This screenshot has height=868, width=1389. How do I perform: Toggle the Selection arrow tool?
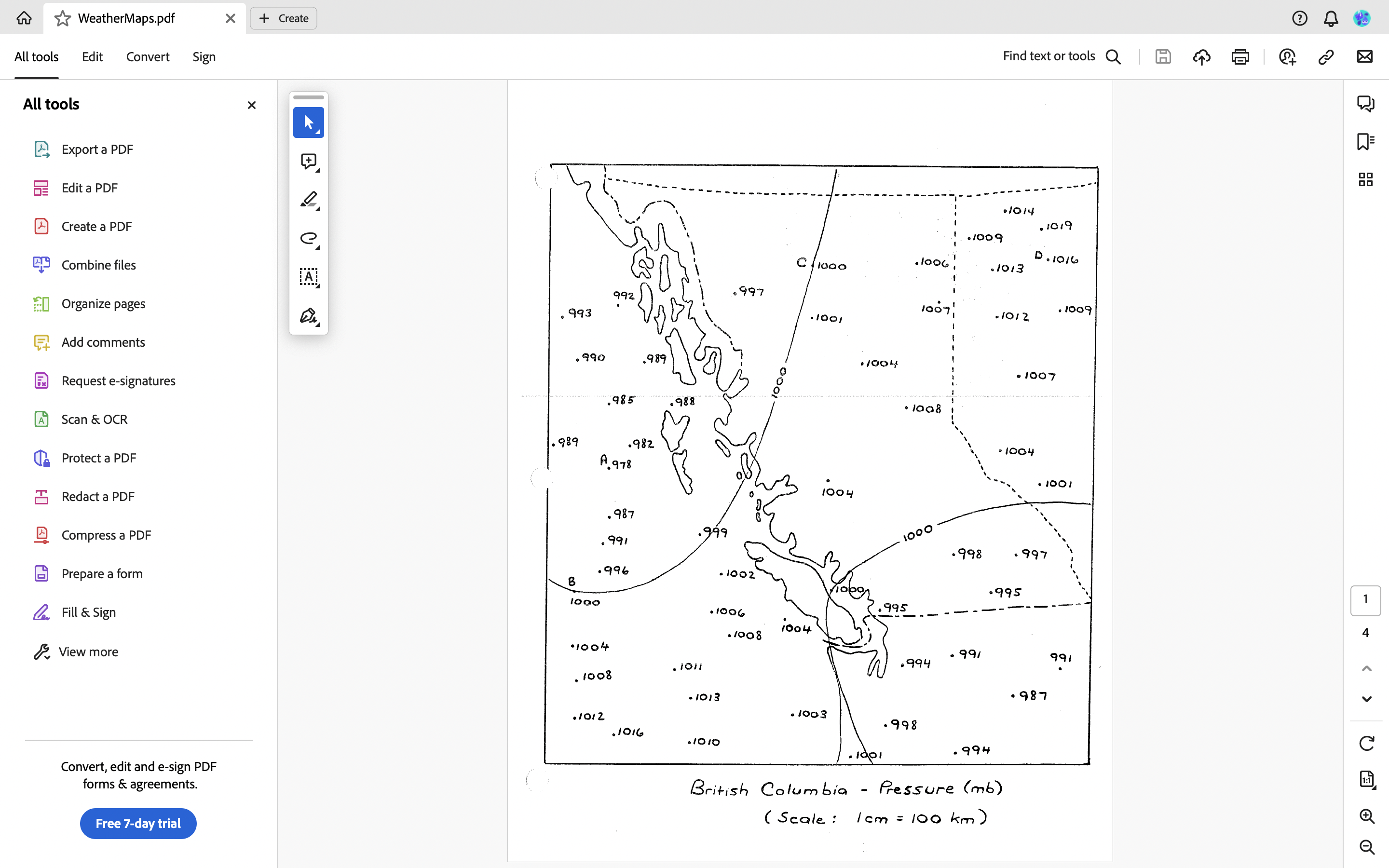tap(309, 122)
